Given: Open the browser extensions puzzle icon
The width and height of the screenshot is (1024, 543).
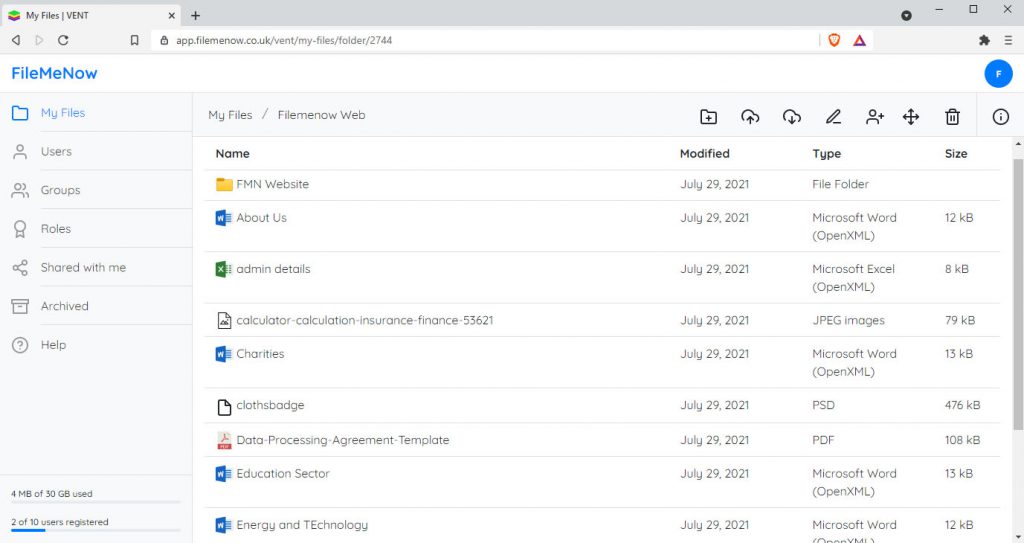Looking at the screenshot, I should coord(984,41).
